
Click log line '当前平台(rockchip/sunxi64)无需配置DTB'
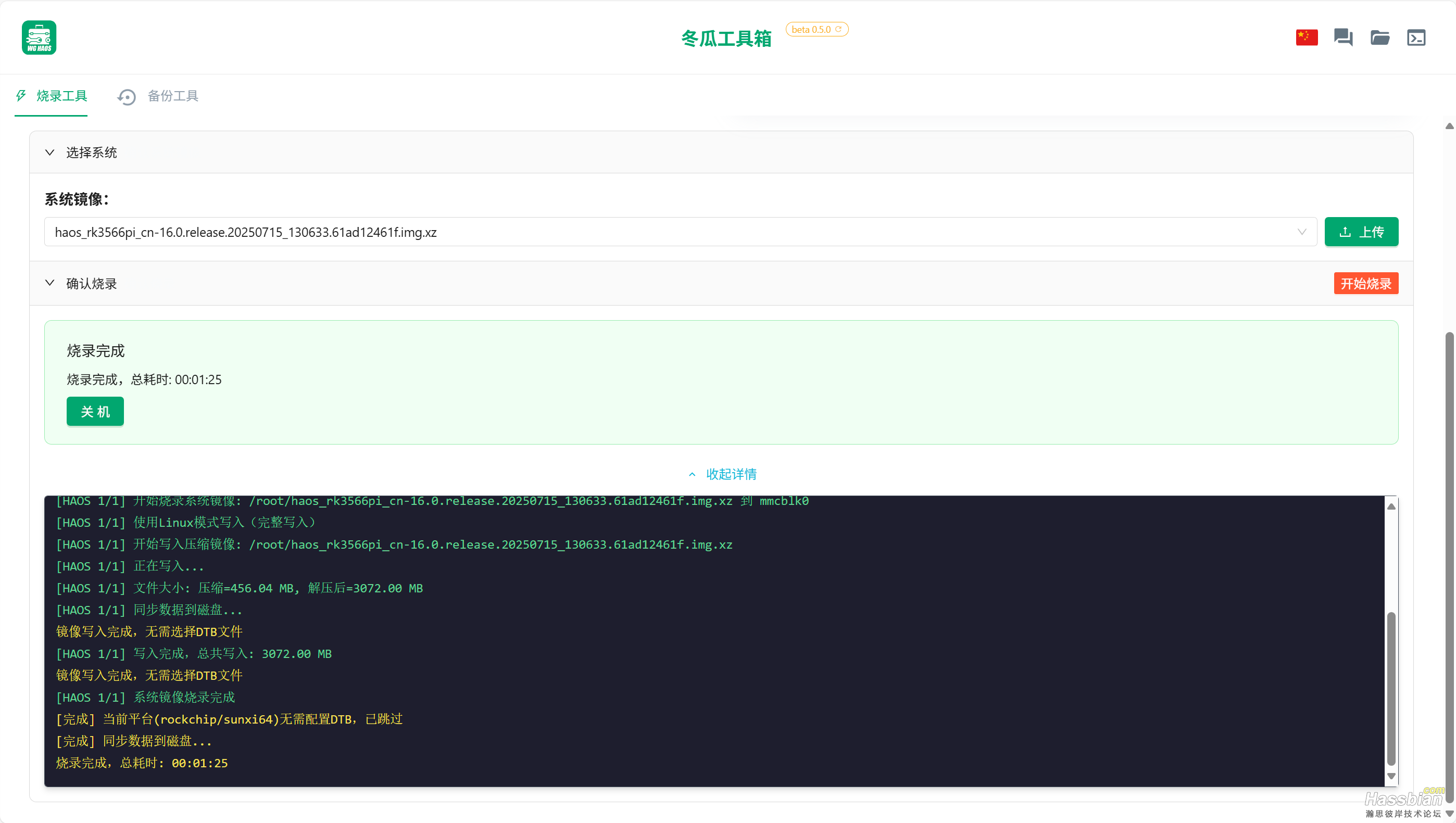click(229, 719)
